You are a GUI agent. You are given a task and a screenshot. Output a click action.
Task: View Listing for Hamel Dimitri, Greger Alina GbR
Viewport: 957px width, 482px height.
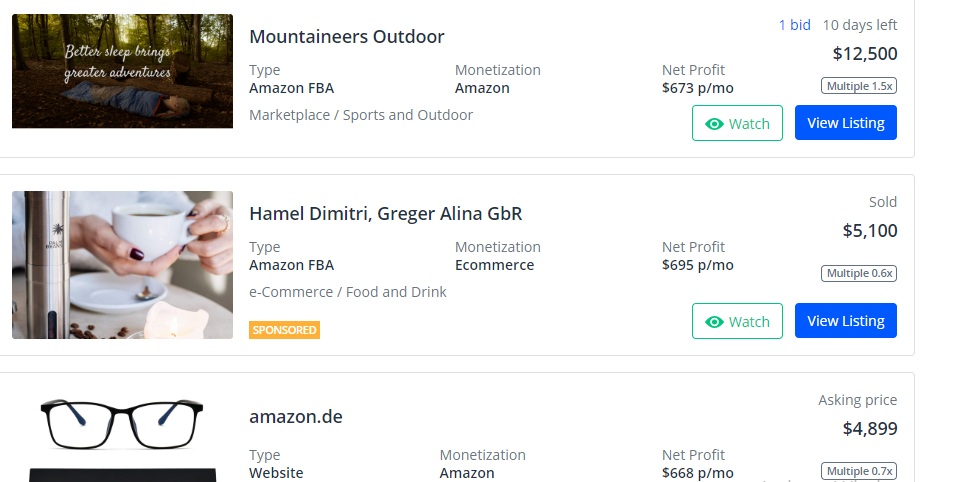(845, 321)
